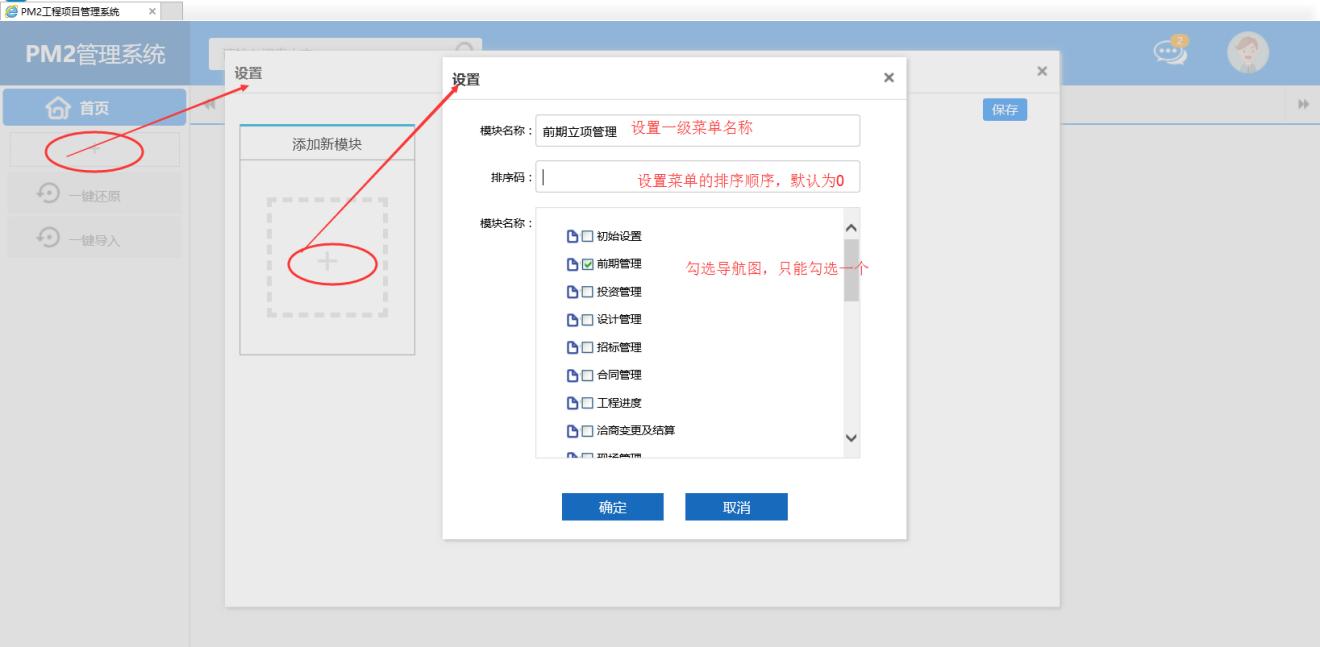
Task: Click the 首页 home icon
Action: 61,108
